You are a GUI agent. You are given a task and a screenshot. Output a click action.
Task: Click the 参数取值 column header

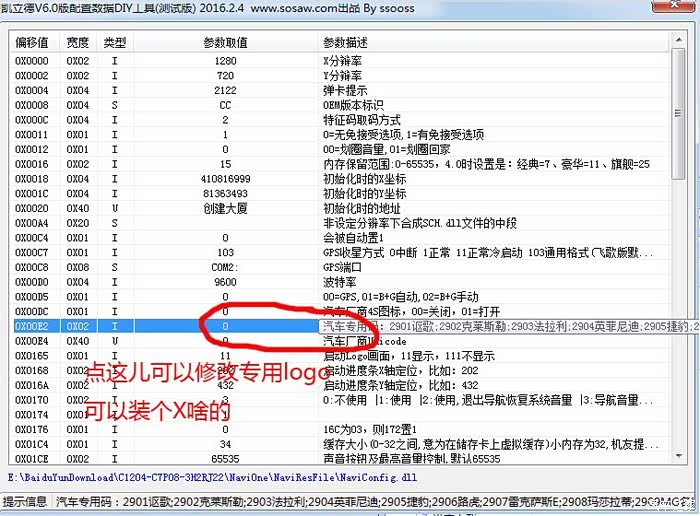click(x=225, y=43)
